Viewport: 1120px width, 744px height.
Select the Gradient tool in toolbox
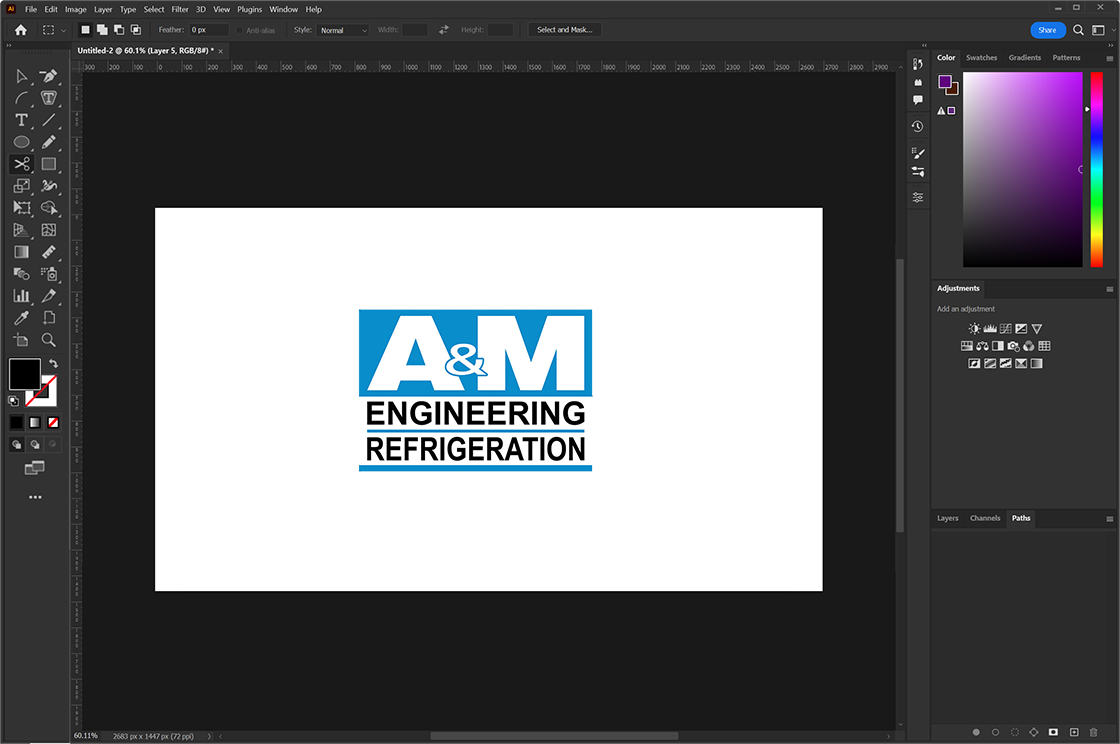(21, 252)
